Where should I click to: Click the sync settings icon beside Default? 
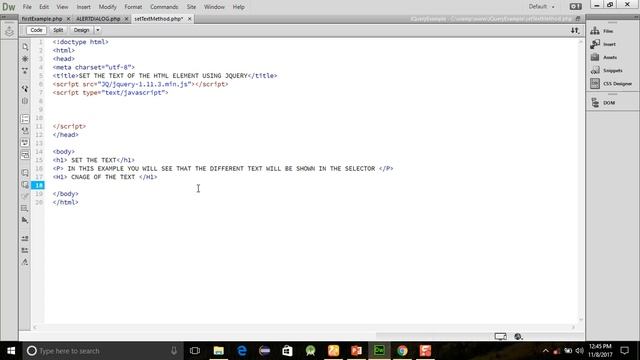576,7
